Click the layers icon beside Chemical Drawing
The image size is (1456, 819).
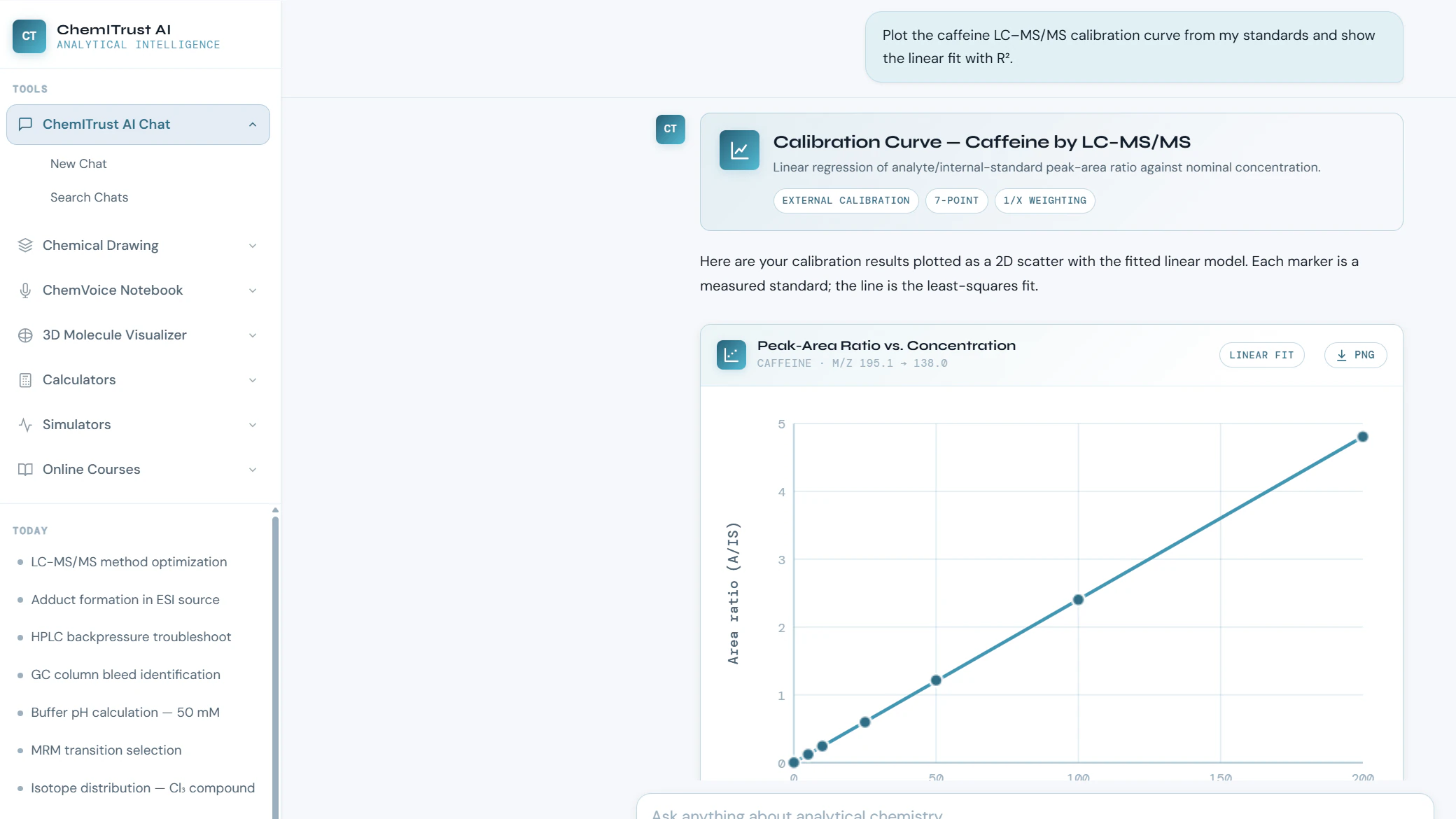(25, 245)
